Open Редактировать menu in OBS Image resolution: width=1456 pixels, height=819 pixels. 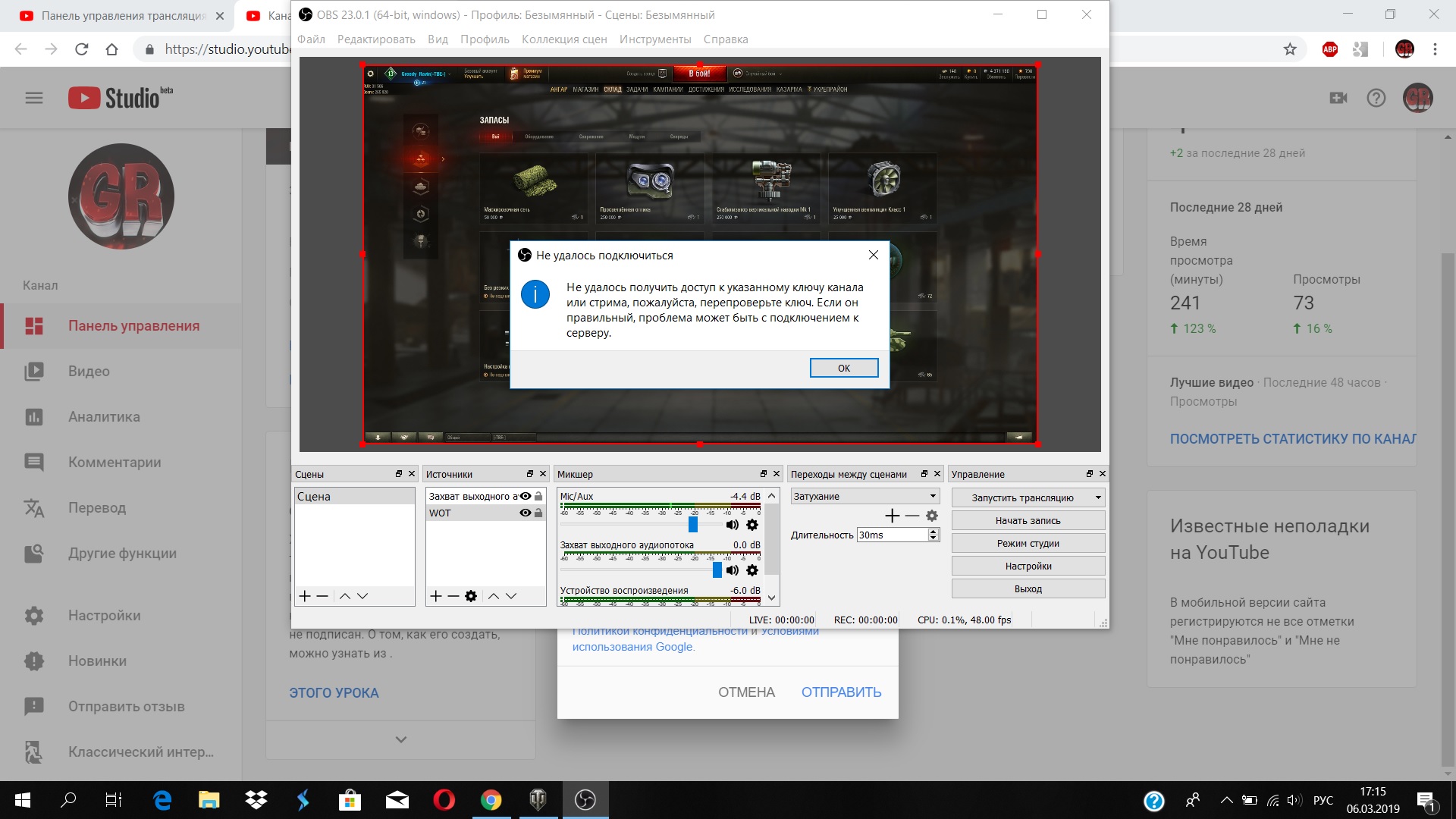pyautogui.click(x=376, y=39)
